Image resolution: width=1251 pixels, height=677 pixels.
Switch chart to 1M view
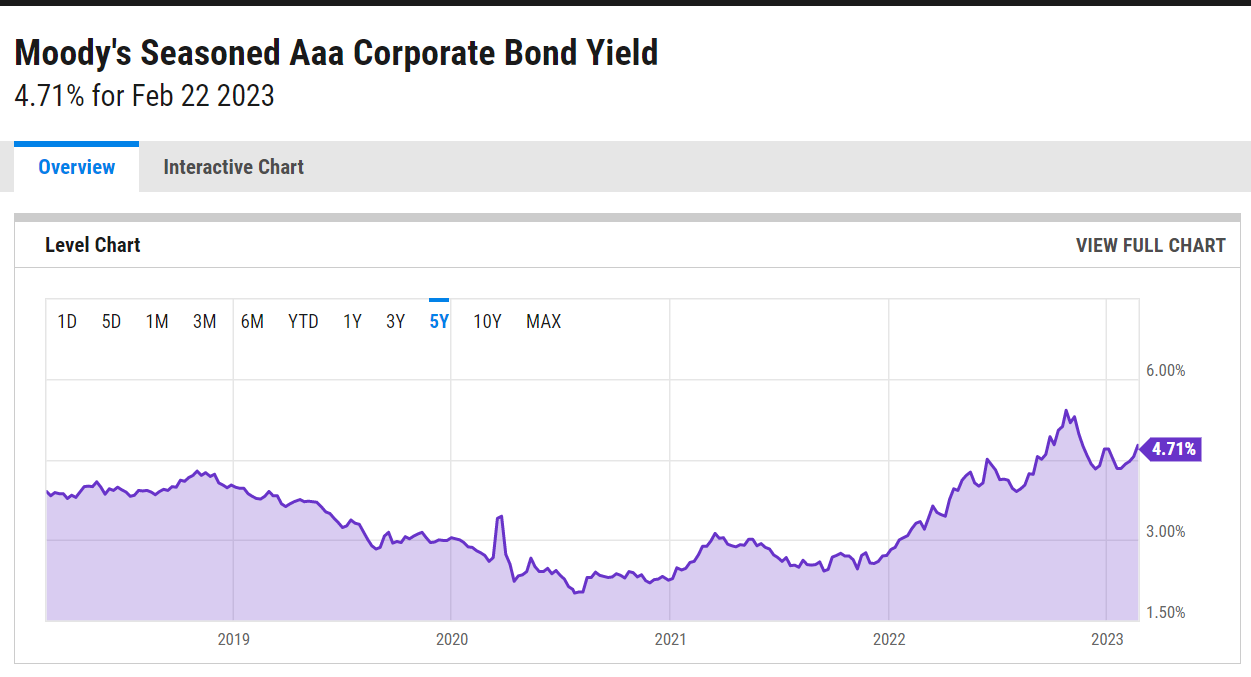(157, 321)
